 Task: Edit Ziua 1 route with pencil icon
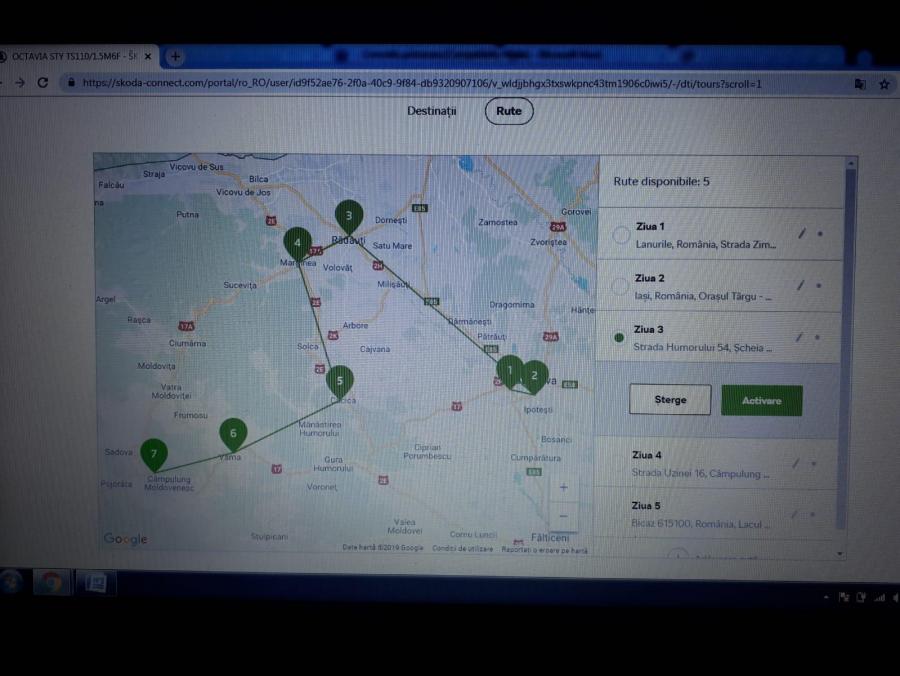pyautogui.click(x=800, y=234)
